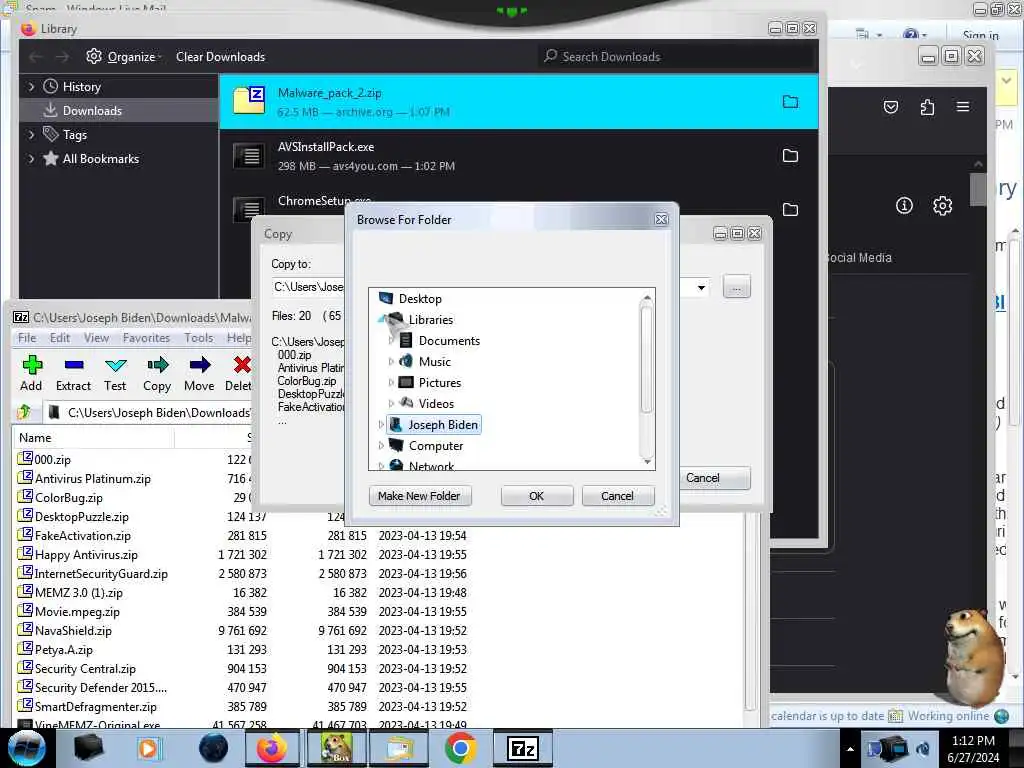Select MEMZ 3.0 (1).zip in file list

pos(78,593)
